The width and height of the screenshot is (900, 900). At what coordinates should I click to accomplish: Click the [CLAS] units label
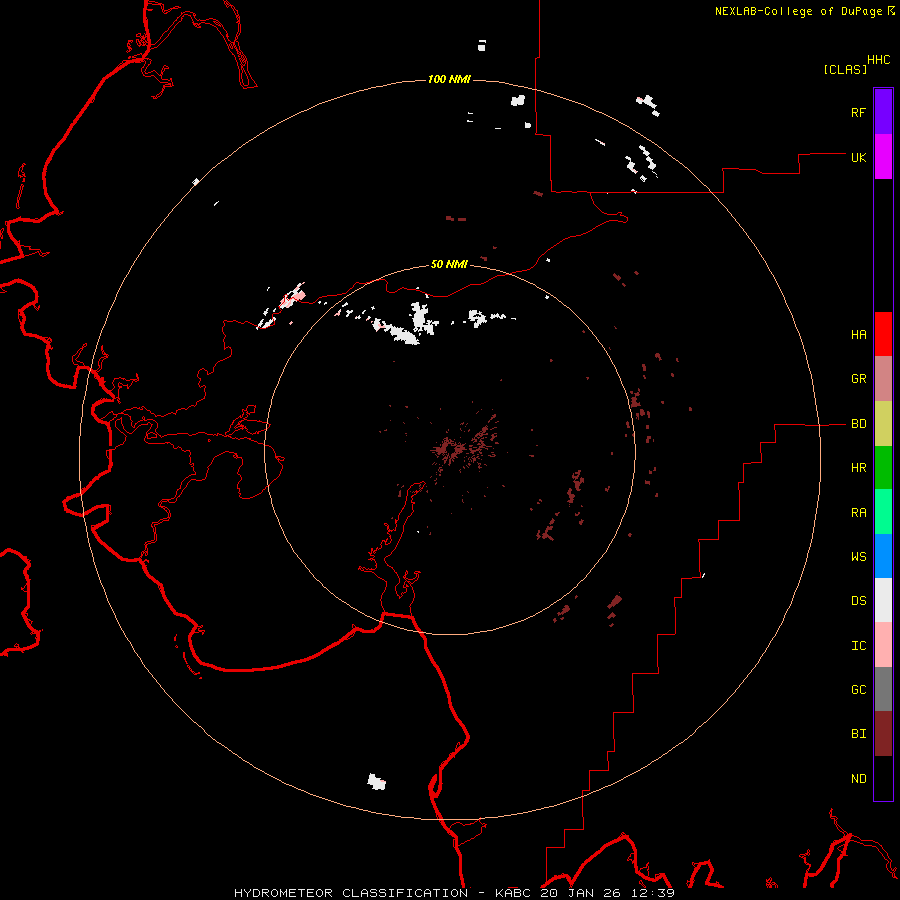(845, 70)
